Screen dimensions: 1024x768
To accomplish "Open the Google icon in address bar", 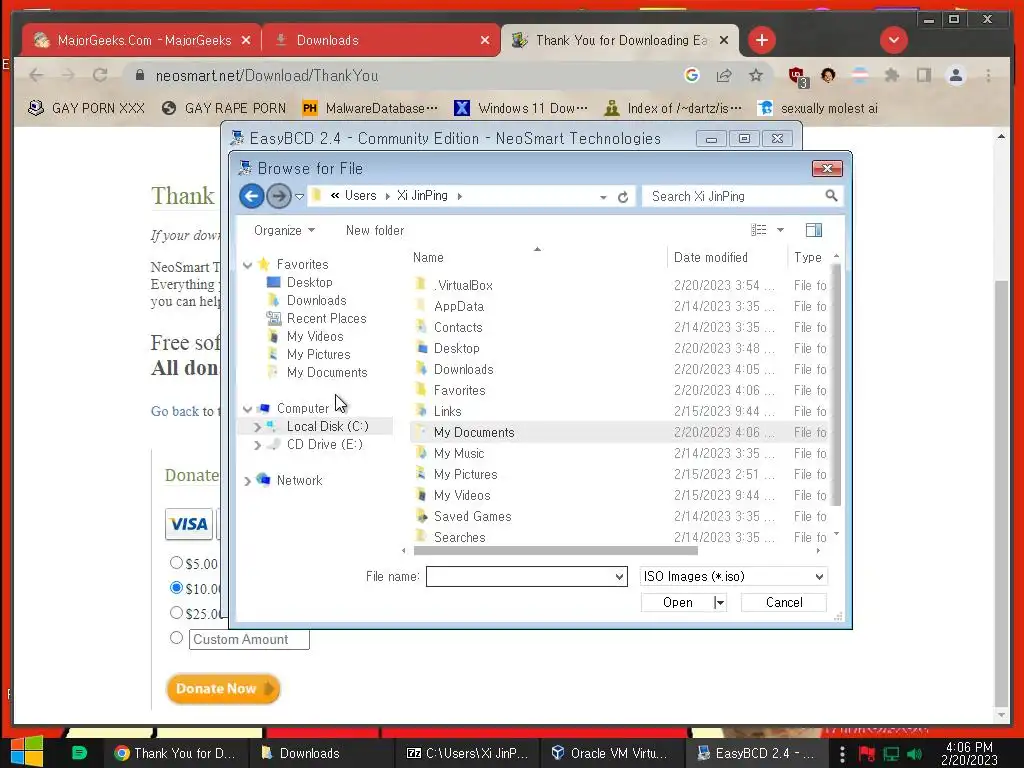I will [692, 75].
